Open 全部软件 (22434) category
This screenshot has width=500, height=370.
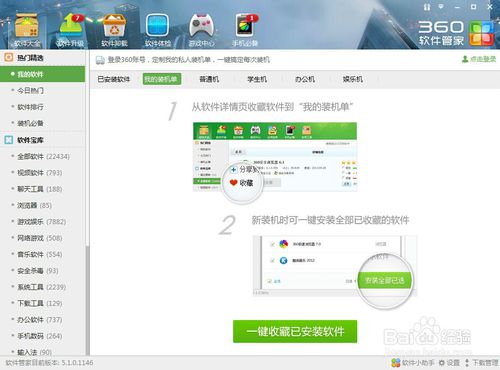[43, 156]
